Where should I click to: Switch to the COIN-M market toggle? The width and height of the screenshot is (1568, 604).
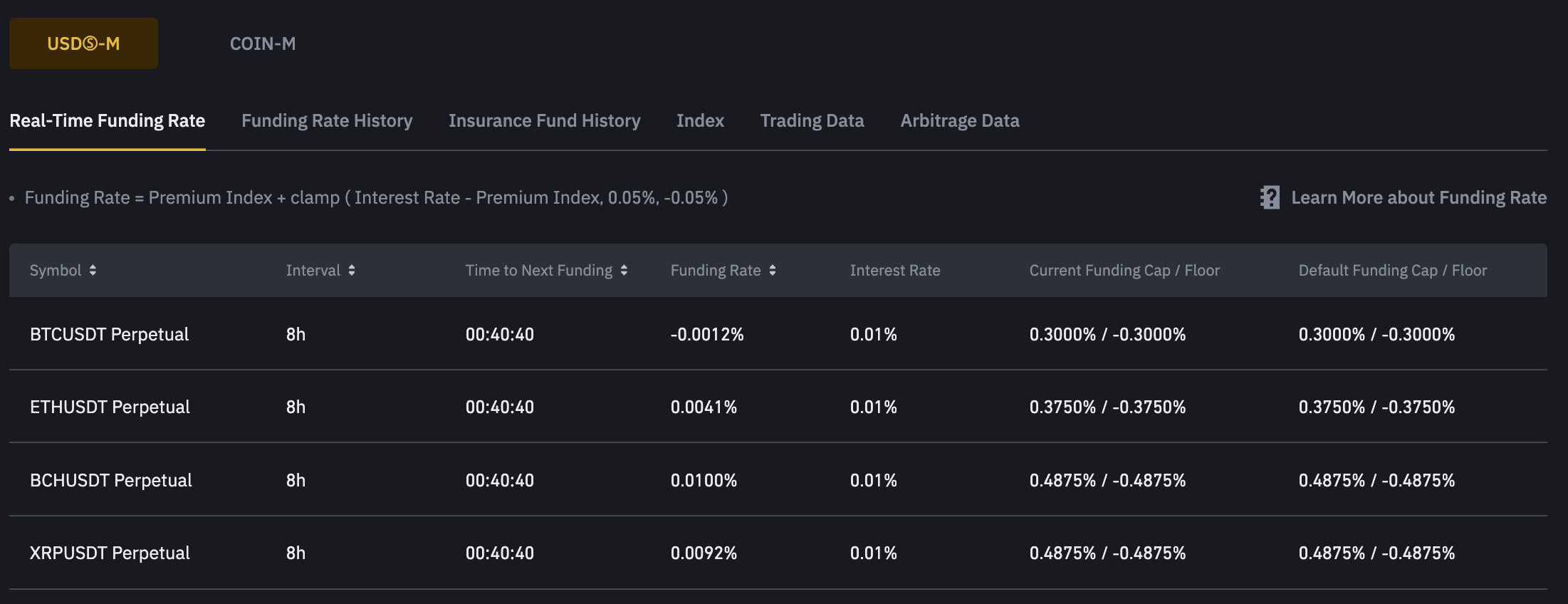[262, 43]
